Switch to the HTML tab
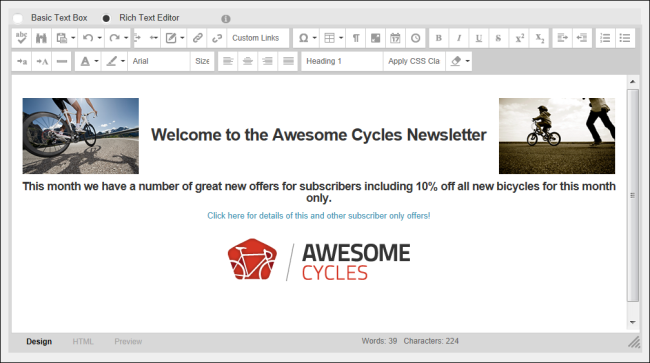This screenshot has height=363, width=650. pyautogui.click(x=83, y=341)
